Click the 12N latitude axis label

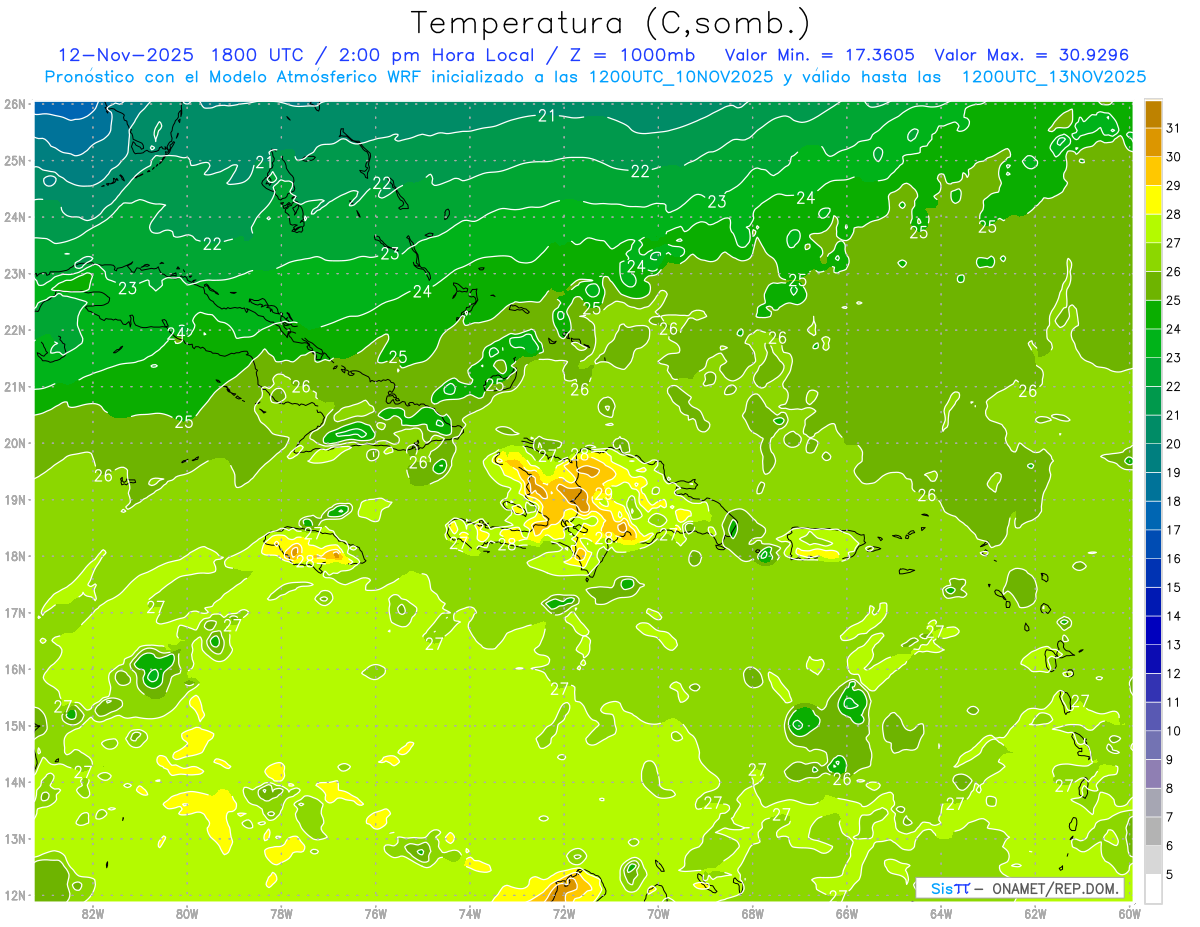(x=15, y=895)
